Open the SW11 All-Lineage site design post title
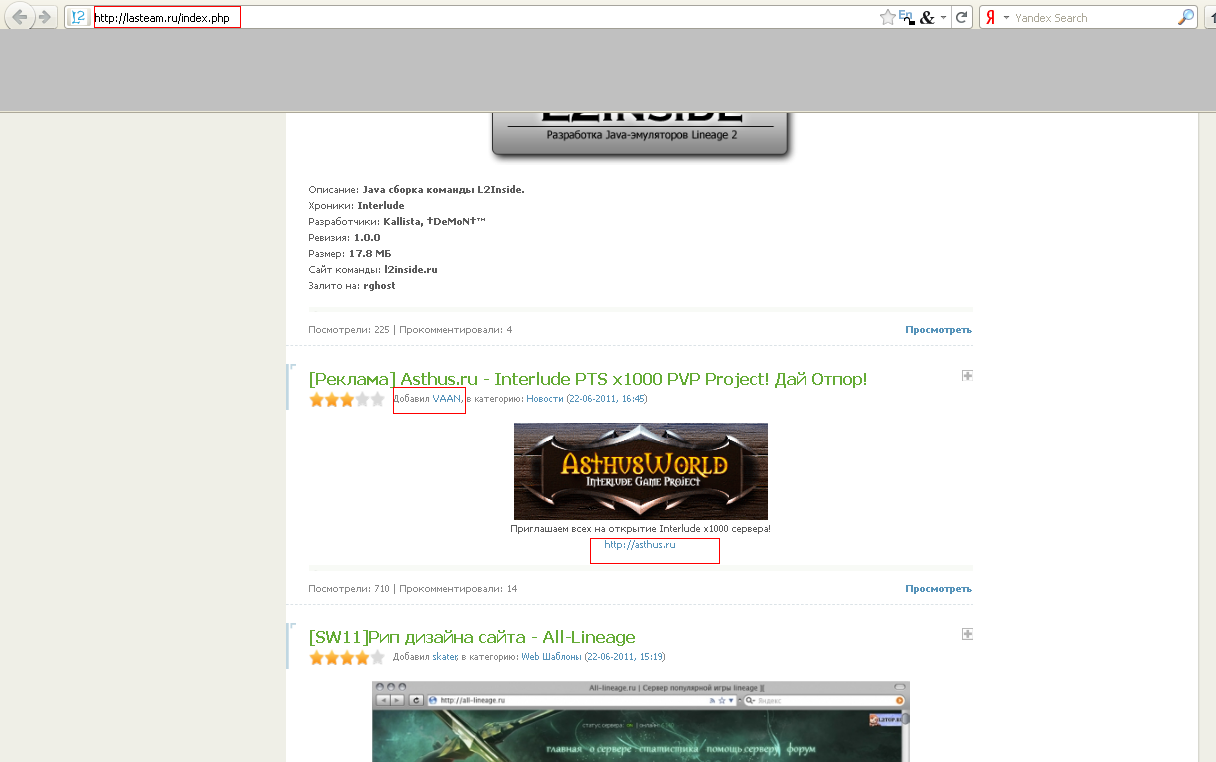Screen dimensions: 1216x762 pyautogui.click(x=472, y=637)
